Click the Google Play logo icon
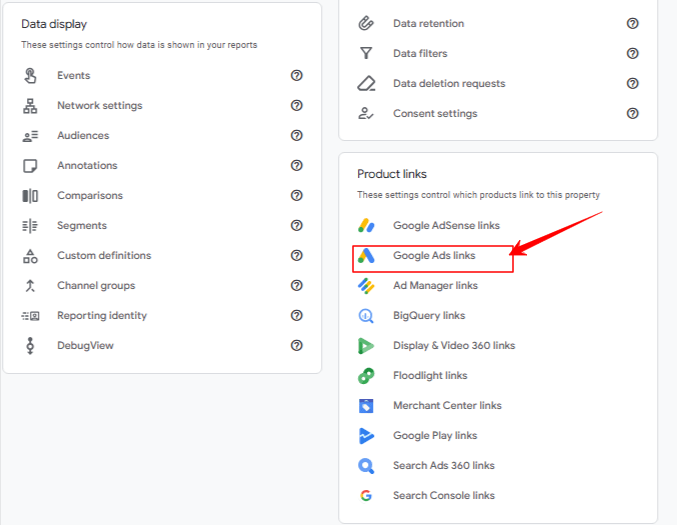The width and height of the screenshot is (677, 525). point(366,436)
